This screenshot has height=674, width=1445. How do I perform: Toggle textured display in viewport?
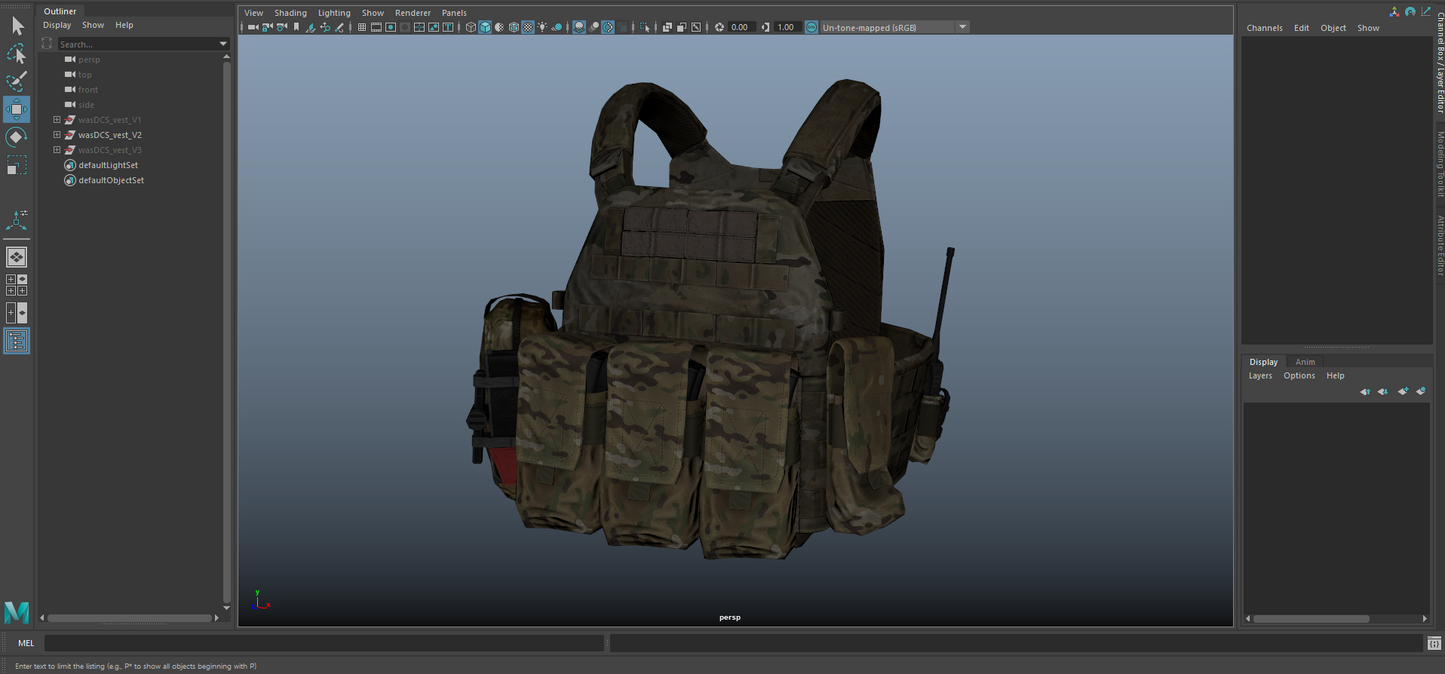528,27
